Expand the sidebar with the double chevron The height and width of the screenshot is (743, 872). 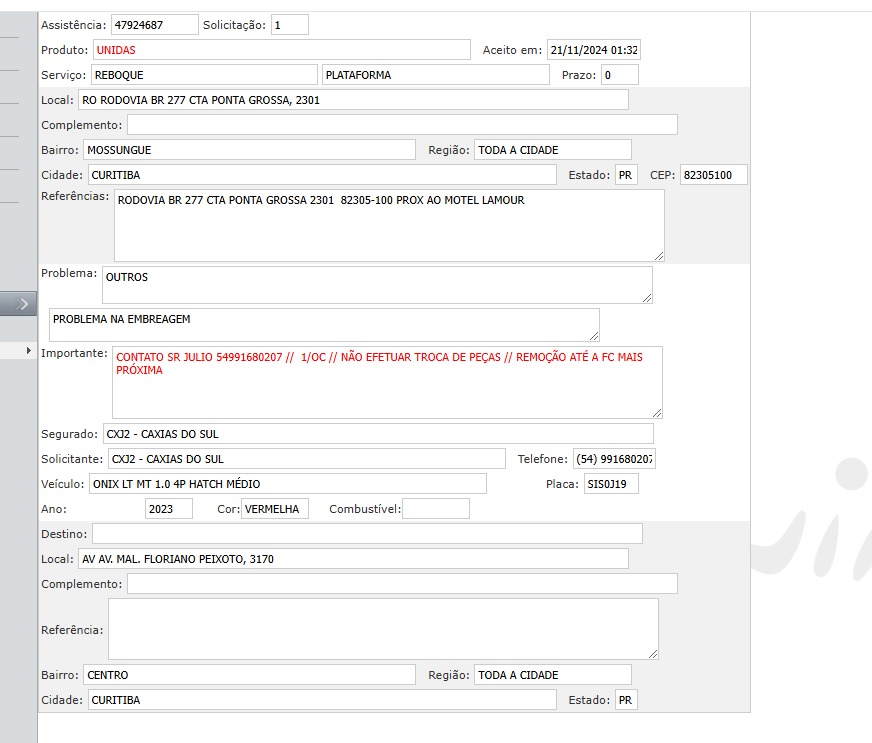click(x=20, y=304)
